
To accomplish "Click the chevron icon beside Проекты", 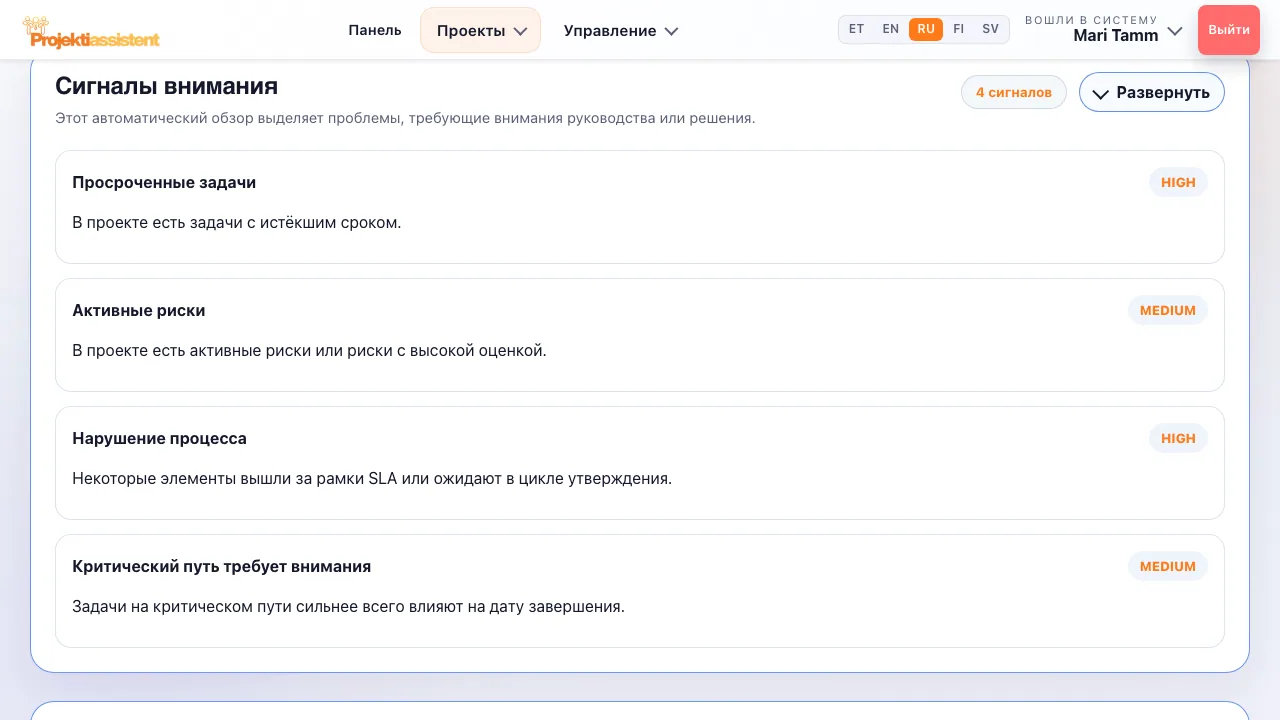I will click(520, 31).
